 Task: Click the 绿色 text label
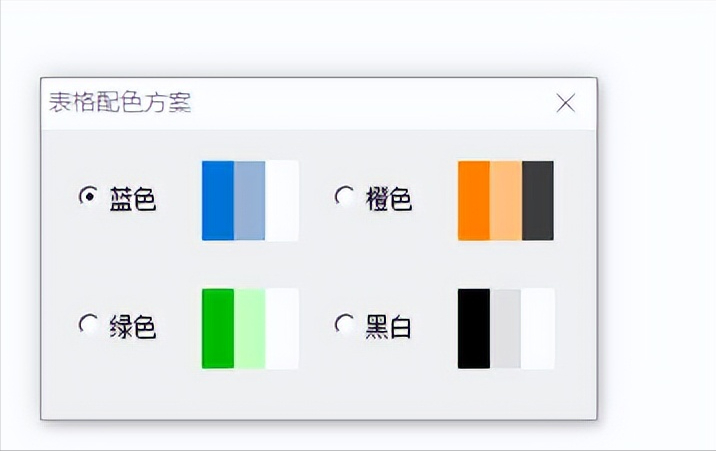[x=133, y=327]
